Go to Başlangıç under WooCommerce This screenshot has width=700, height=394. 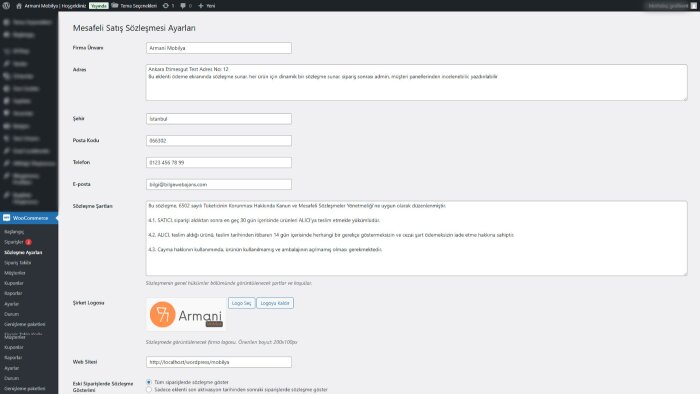(x=14, y=232)
